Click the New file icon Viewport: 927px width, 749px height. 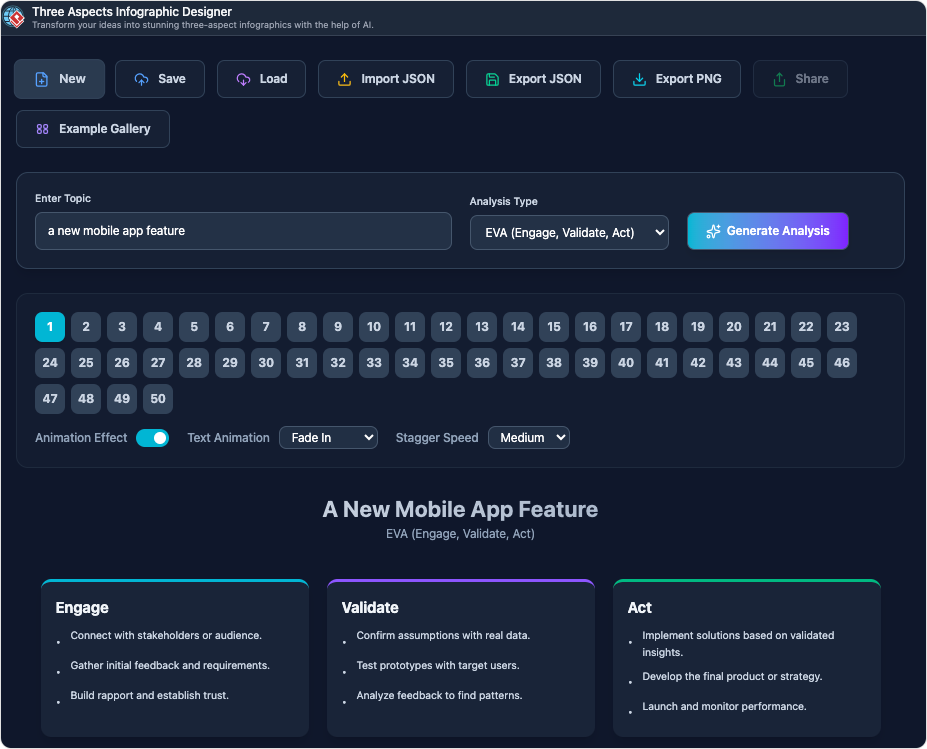click(x=42, y=79)
